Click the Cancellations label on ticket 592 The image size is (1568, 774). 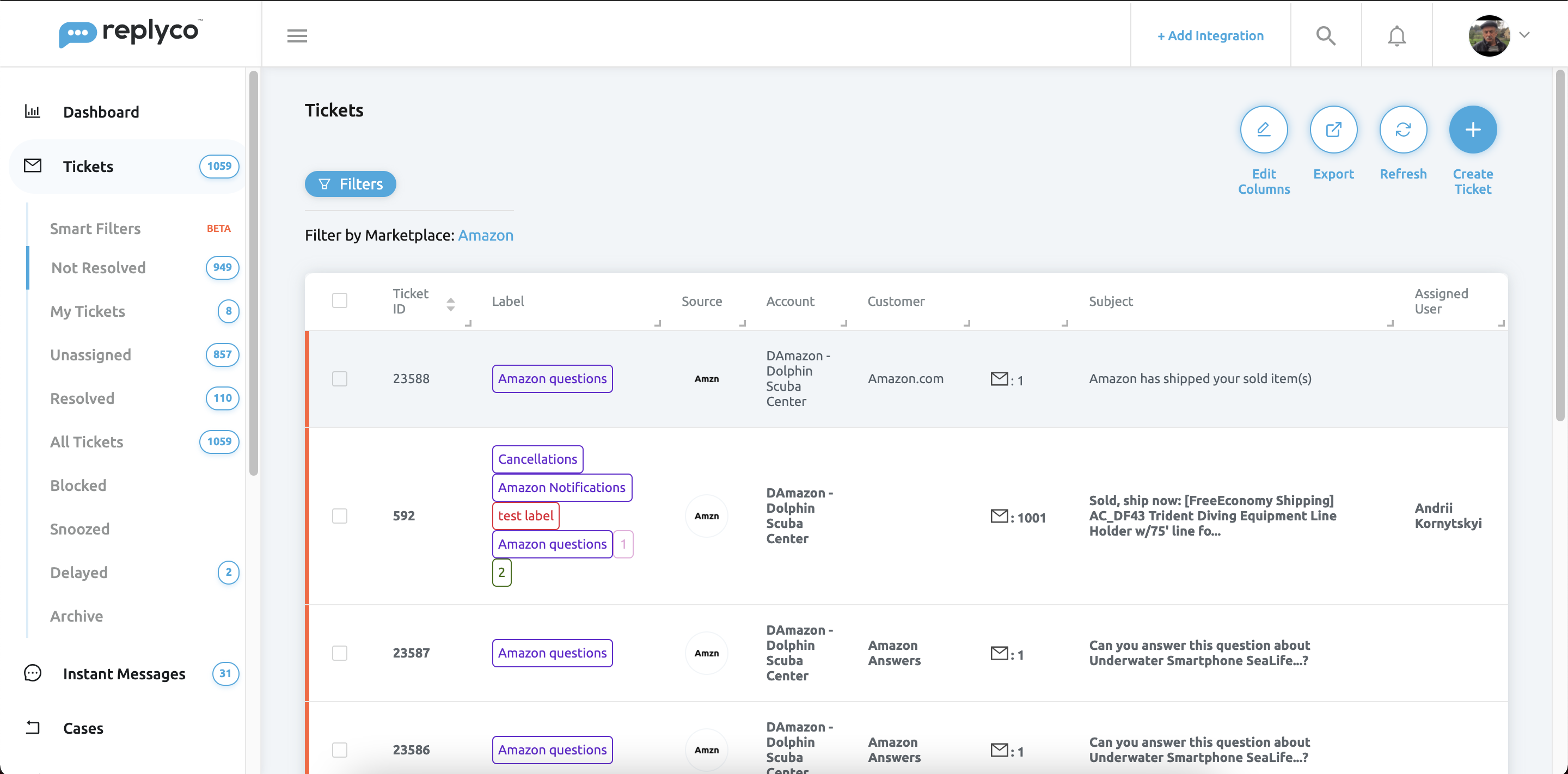point(537,459)
